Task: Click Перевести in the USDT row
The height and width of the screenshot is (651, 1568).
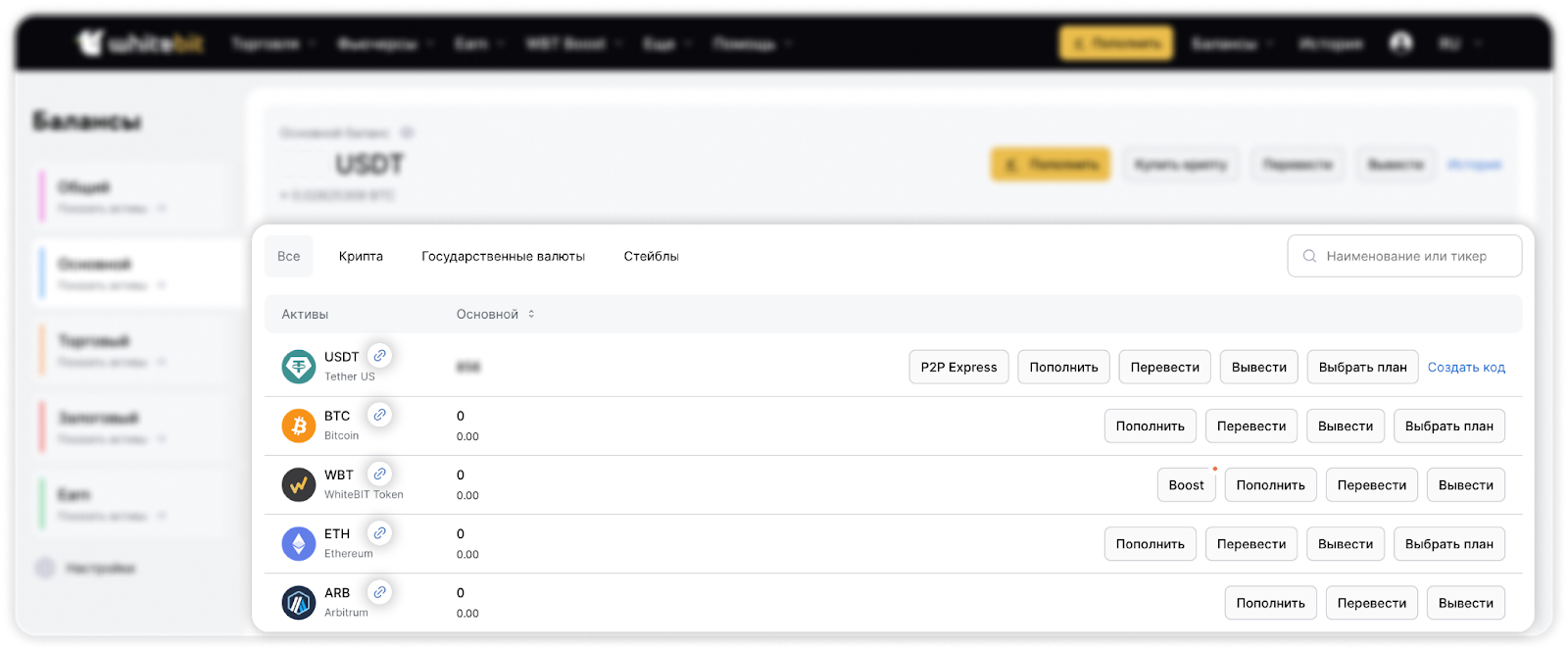Action: [1165, 367]
